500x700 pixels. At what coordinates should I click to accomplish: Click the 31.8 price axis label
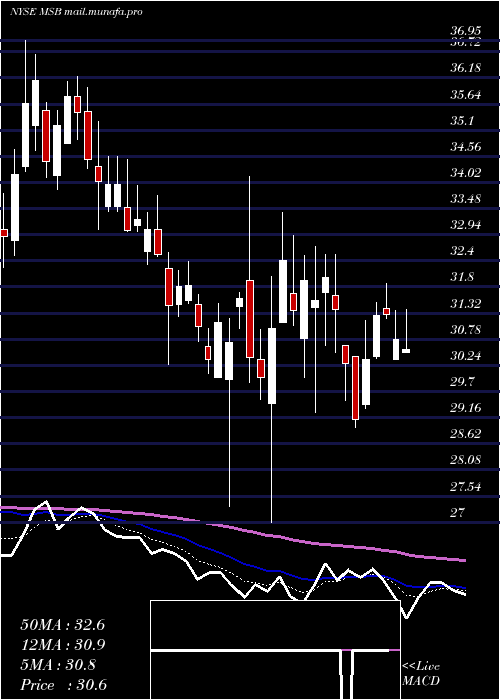coord(462,277)
